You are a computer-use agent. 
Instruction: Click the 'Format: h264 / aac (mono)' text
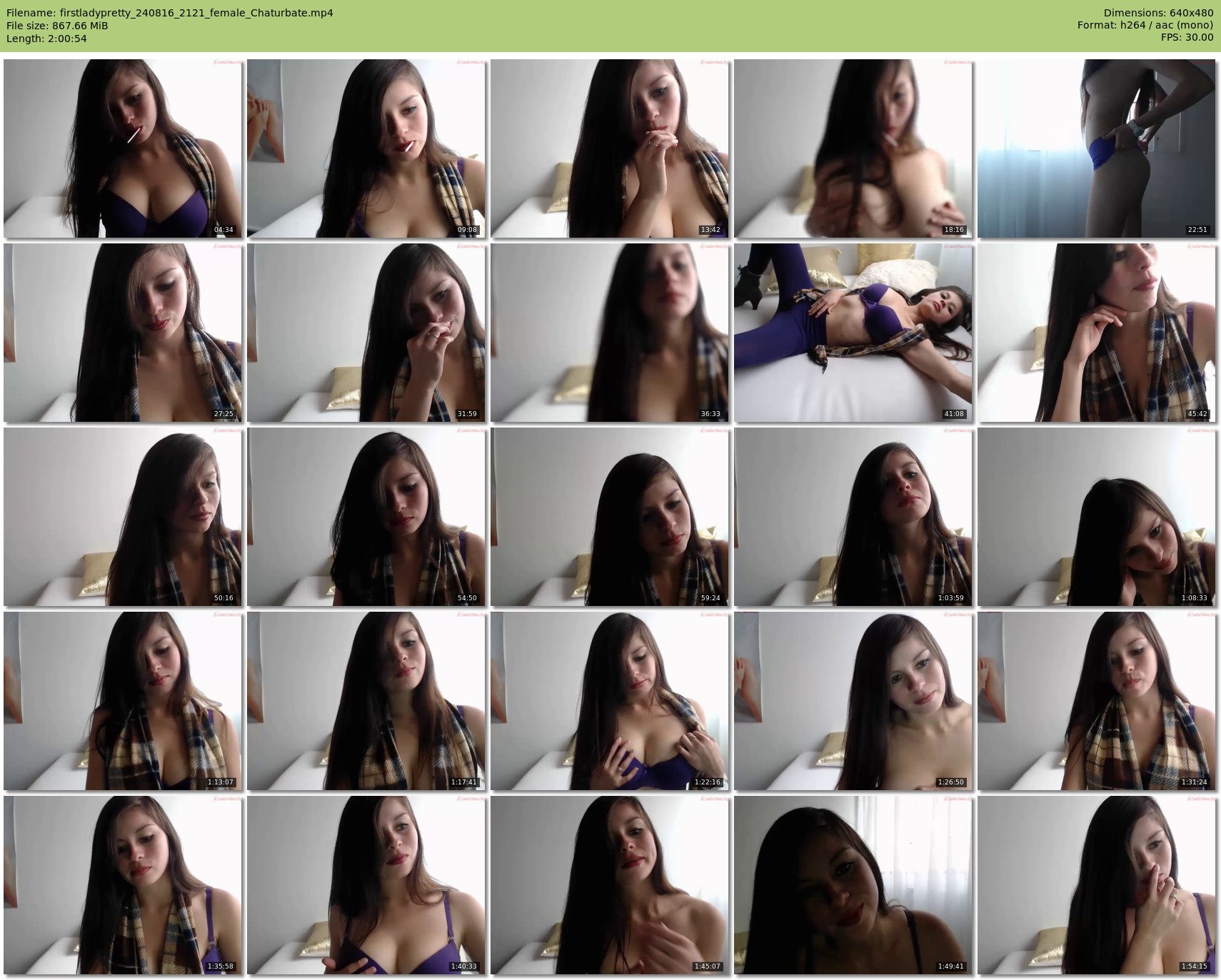1145,26
